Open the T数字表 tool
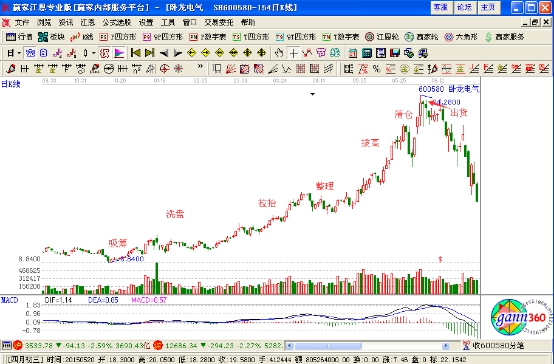The width and height of the screenshot is (554, 364). [341, 37]
